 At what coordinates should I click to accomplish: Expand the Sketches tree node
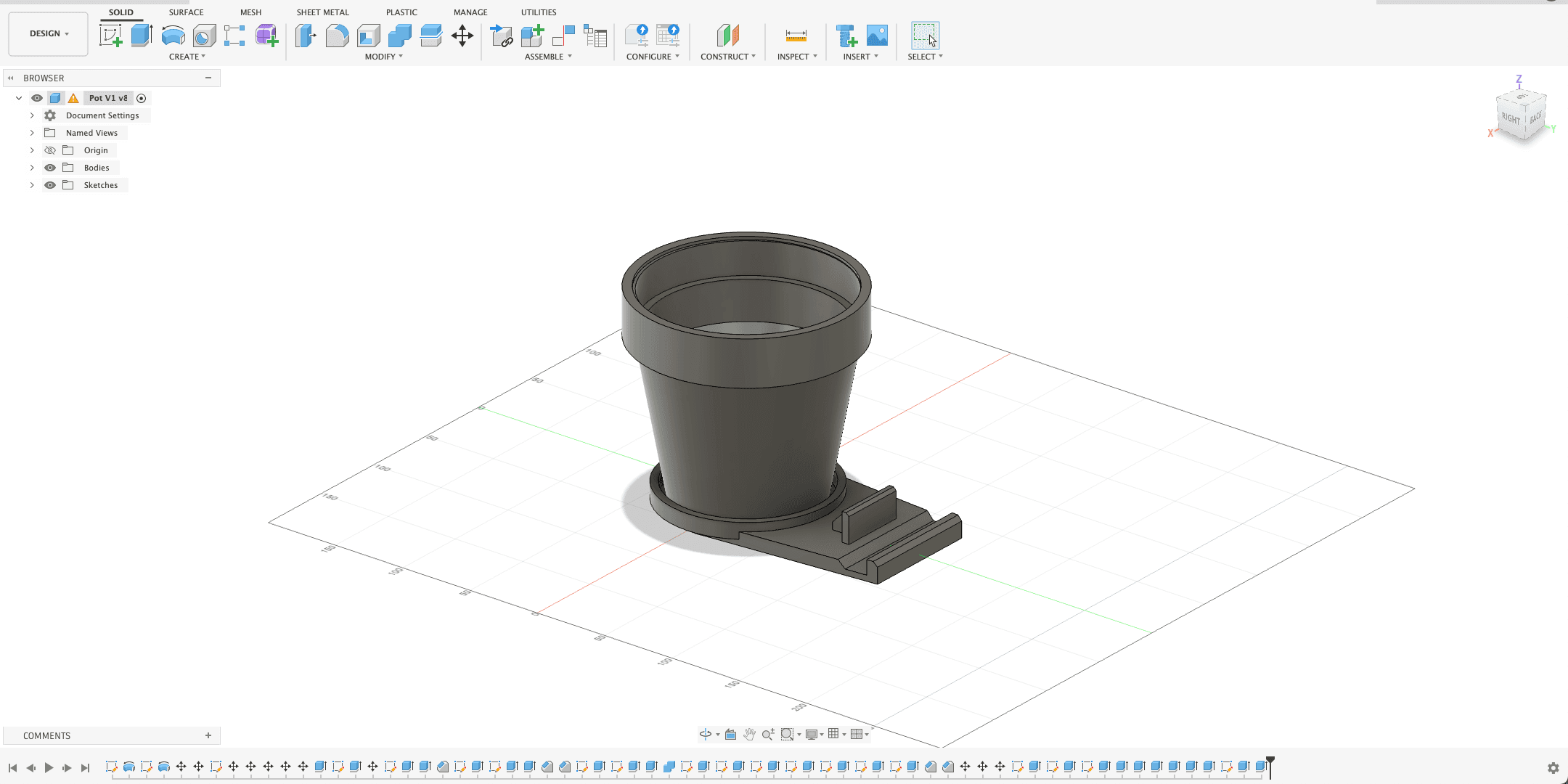tap(32, 185)
